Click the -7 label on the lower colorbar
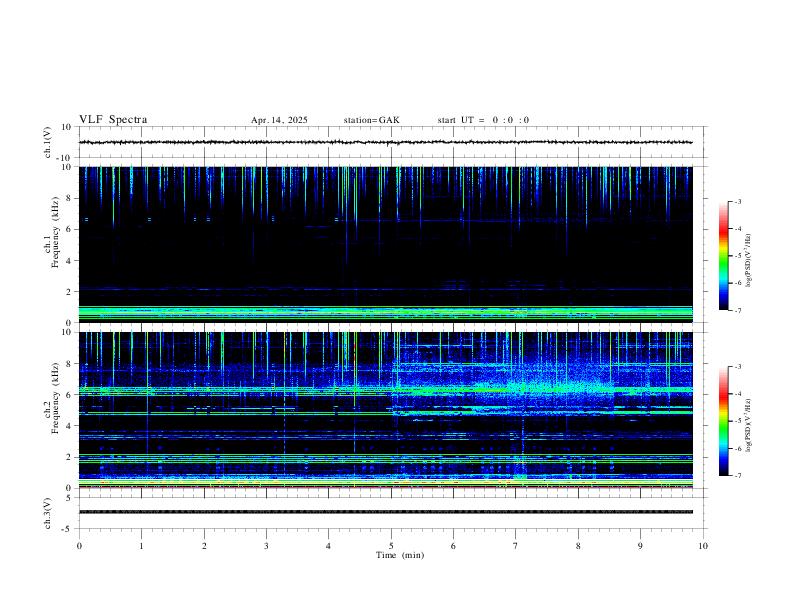 click(x=737, y=475)
